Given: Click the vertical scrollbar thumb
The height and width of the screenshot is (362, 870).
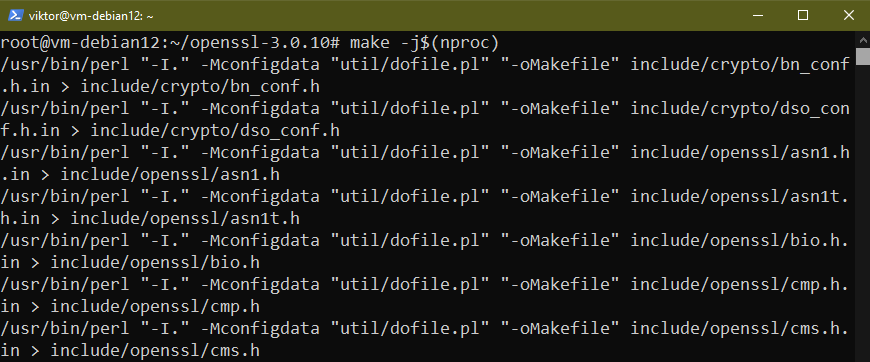Looking at the screenshot, I should pos(863,57).
